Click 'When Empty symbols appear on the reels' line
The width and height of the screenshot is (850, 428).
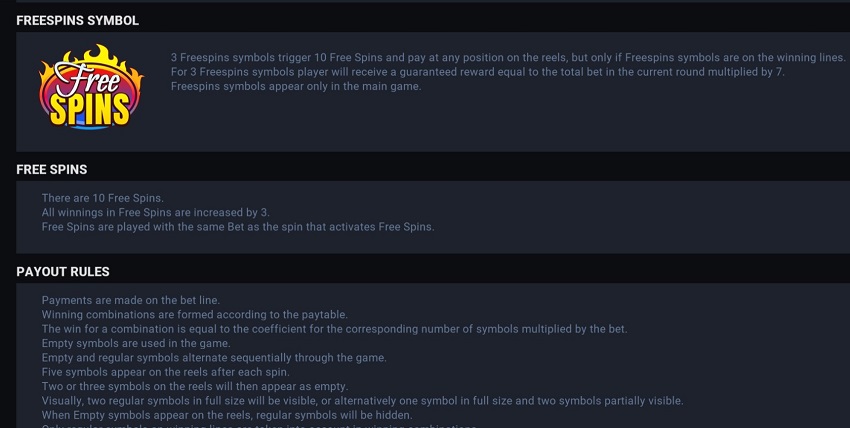pyautogui.click(x=227, y=415)
